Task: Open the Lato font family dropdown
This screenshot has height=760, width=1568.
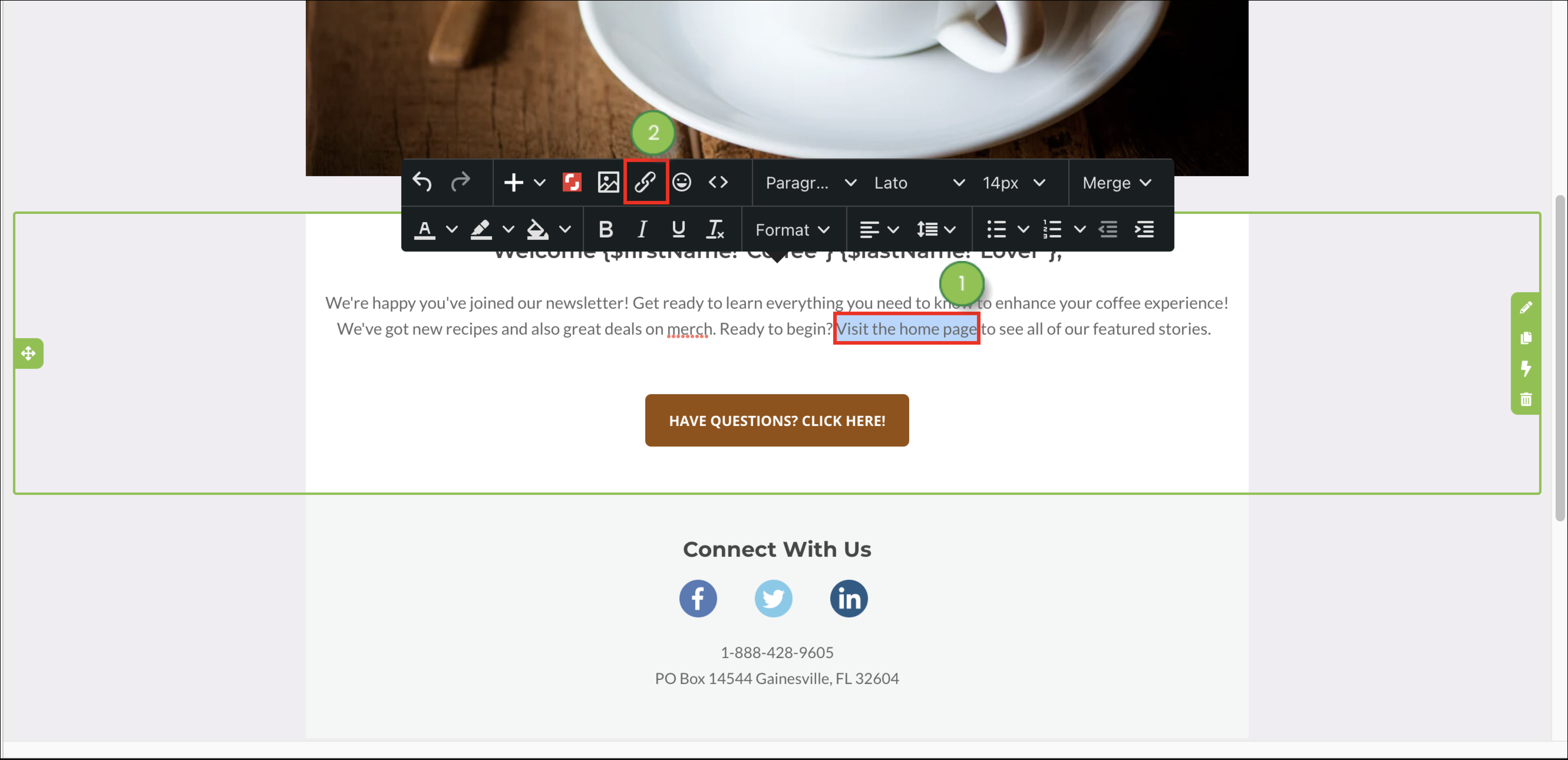Action: point(919,183)
